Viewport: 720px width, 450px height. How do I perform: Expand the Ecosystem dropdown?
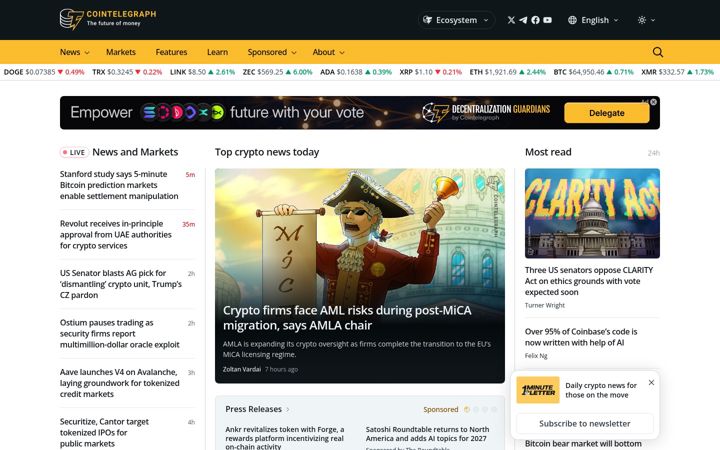tap(456, 20)
